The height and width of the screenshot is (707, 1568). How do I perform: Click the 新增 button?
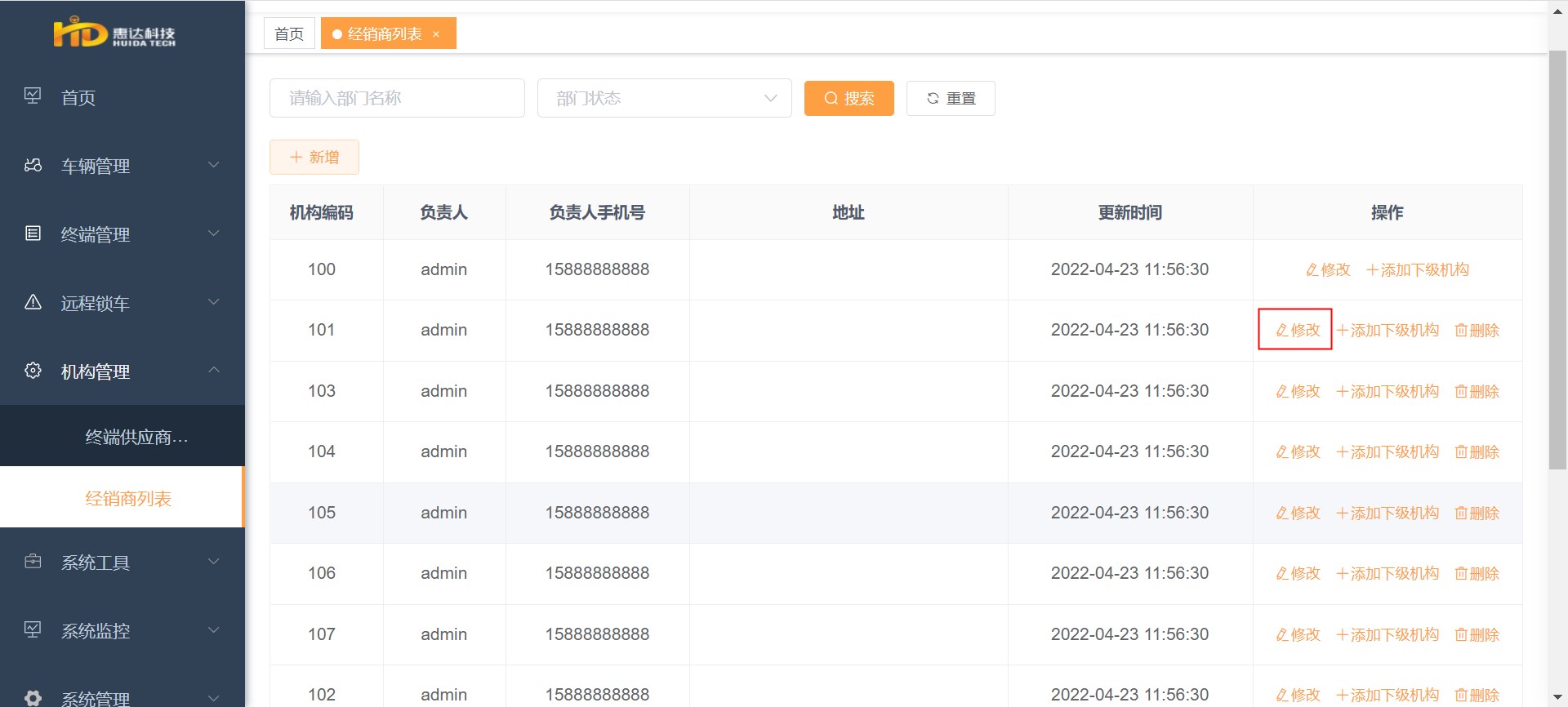point(314,157)
